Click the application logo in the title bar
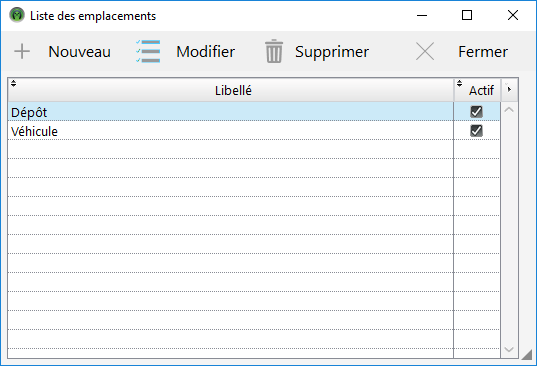The height and width of the screenshot is (366, 537). pyautogui.click(x=17, y=15)
